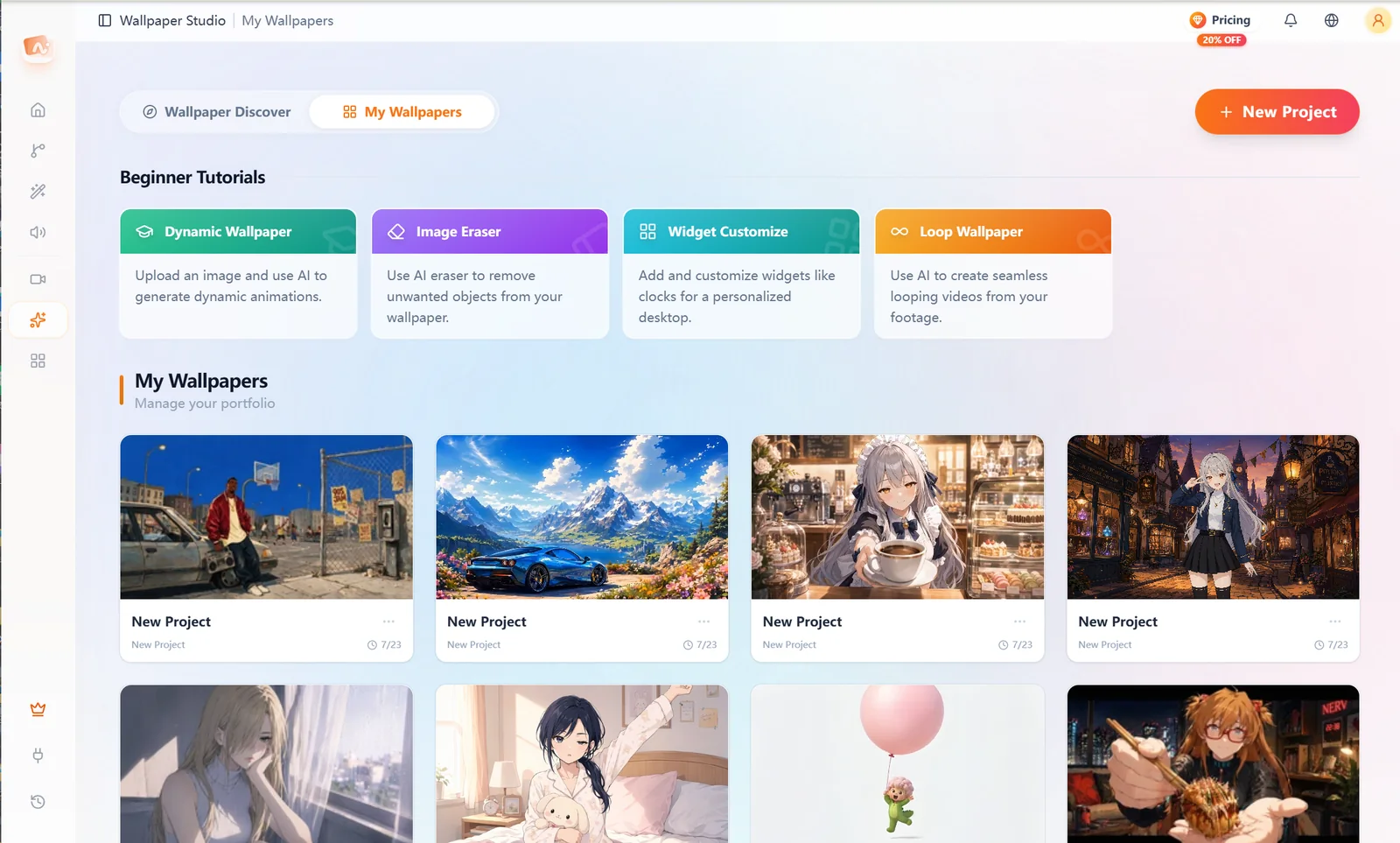
Task: Click New Project title under night street wallpaper
Action: pos(1117,622)
